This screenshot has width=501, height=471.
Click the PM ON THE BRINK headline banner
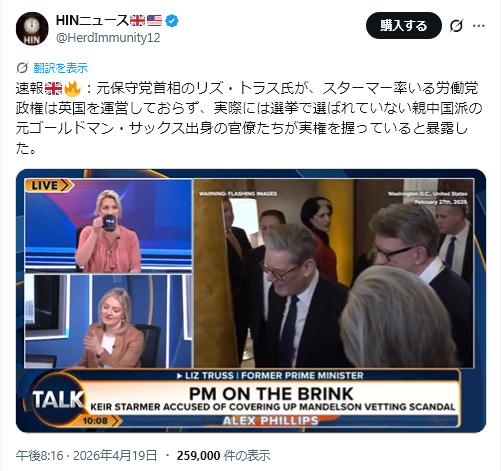pyautogui.click(x=271, y=394)
